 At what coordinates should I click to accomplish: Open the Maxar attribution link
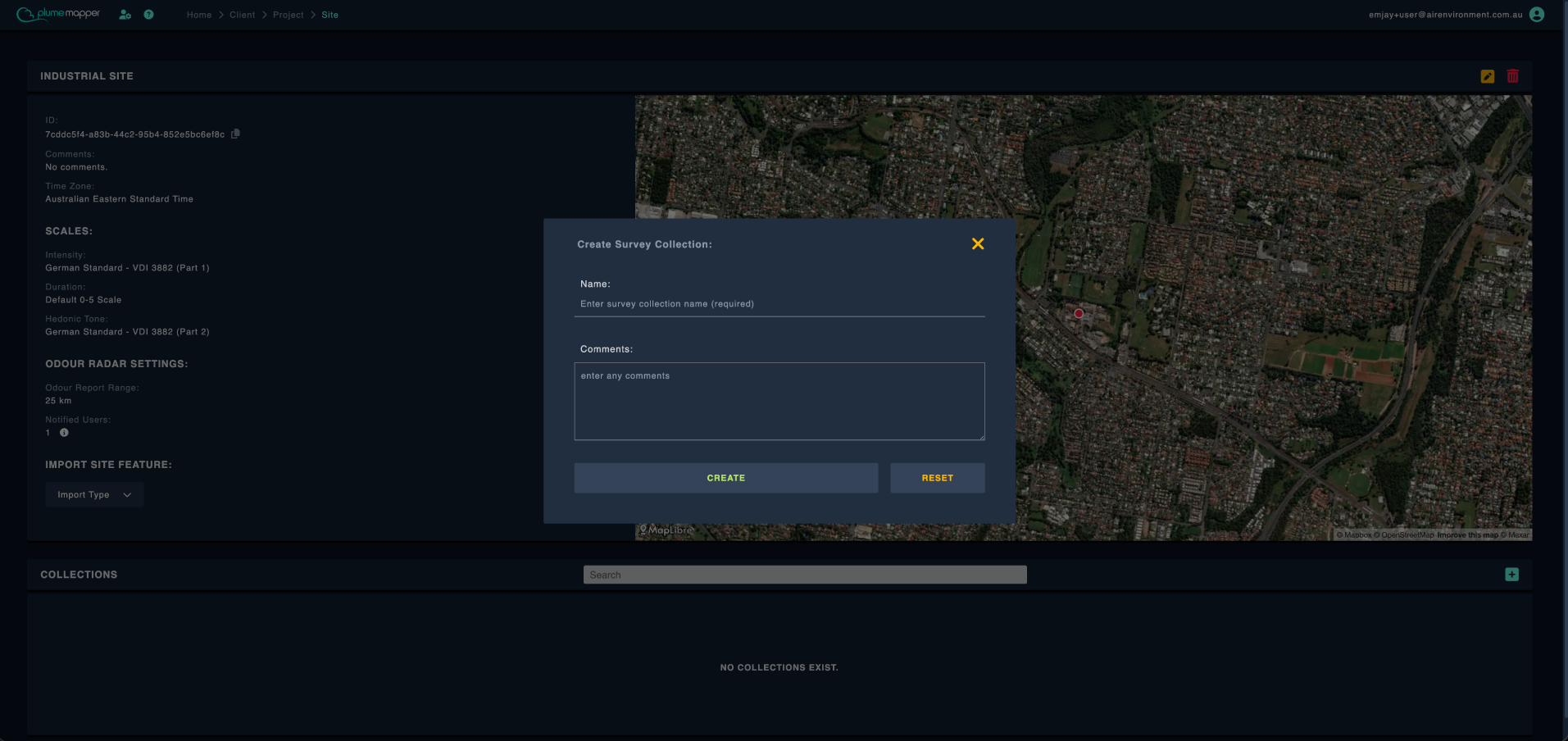click(x=1515, y=535)
